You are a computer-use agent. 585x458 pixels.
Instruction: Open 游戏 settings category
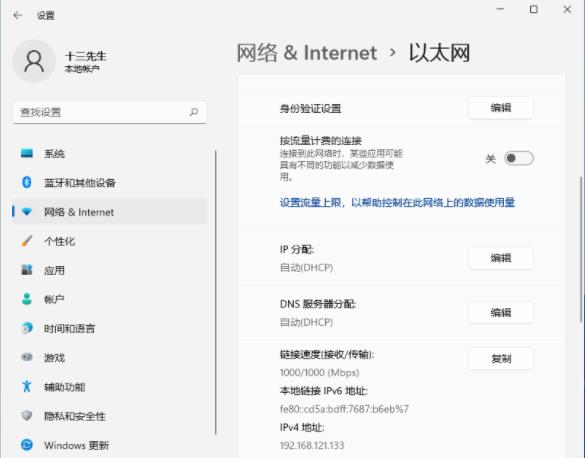[x=110, y=357]
